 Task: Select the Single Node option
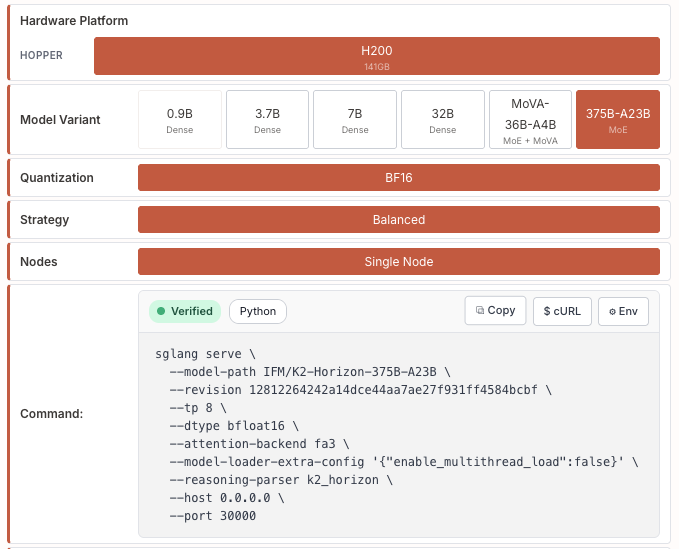tap(399, 262)
